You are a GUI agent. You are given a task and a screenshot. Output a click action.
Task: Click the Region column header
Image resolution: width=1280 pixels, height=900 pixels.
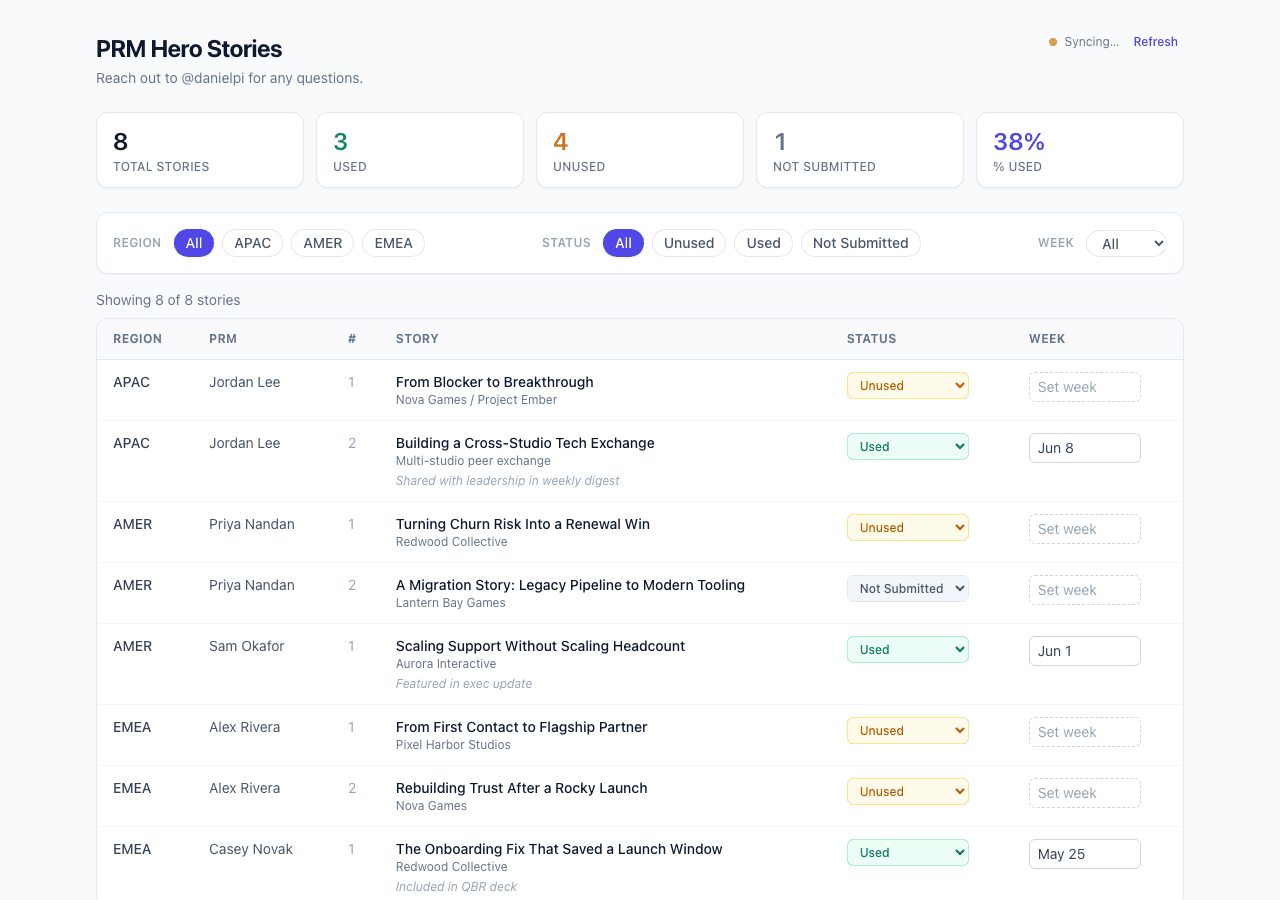137,339
